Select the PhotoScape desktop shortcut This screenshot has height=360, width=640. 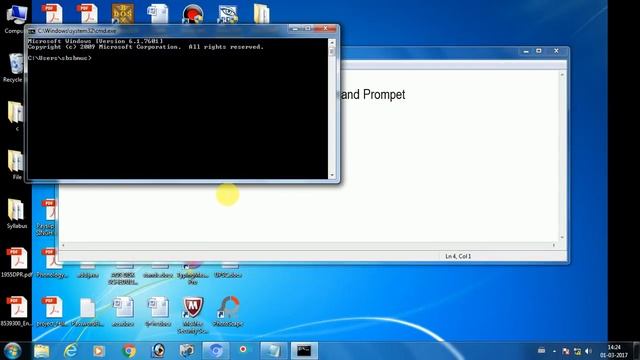(228, 312)
